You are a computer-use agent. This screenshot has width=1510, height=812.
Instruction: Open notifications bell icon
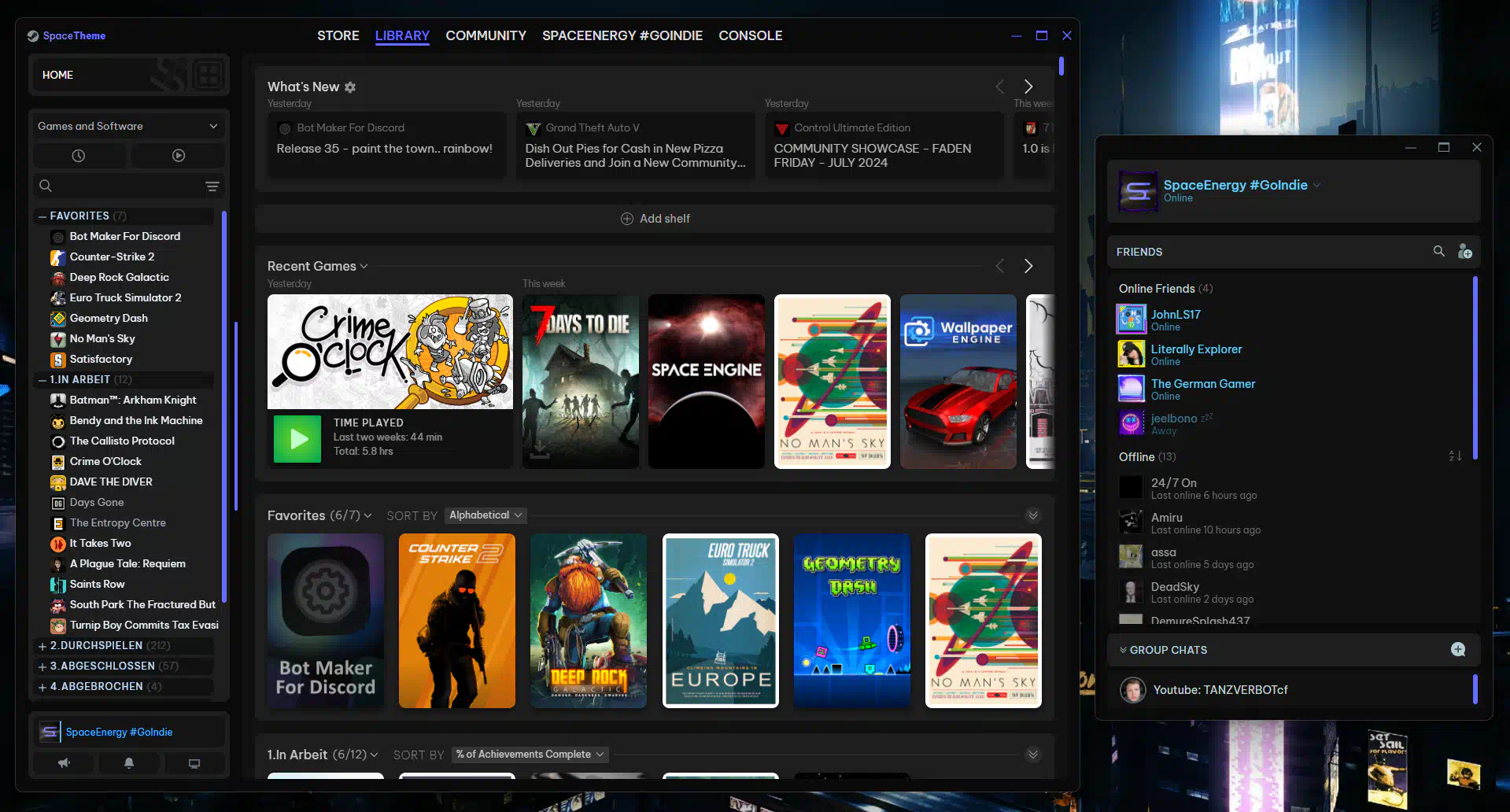click(129, 763)
